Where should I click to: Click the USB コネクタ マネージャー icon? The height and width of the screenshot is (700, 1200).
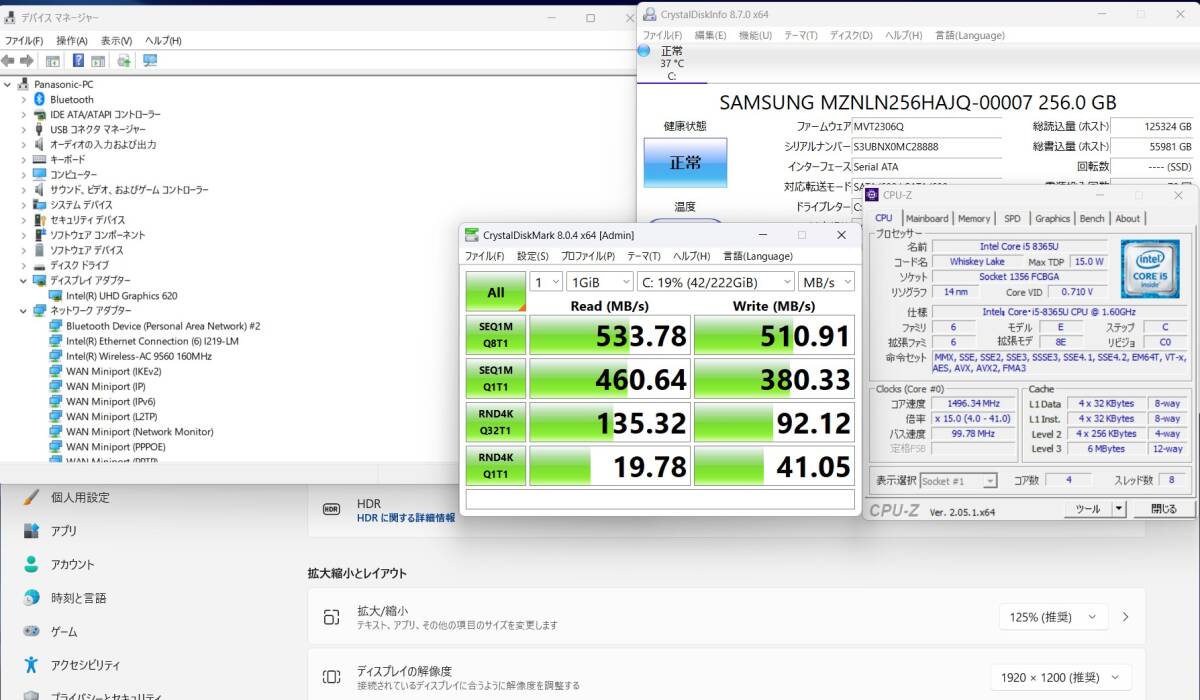pyautogui.click(x=40, y=129)
